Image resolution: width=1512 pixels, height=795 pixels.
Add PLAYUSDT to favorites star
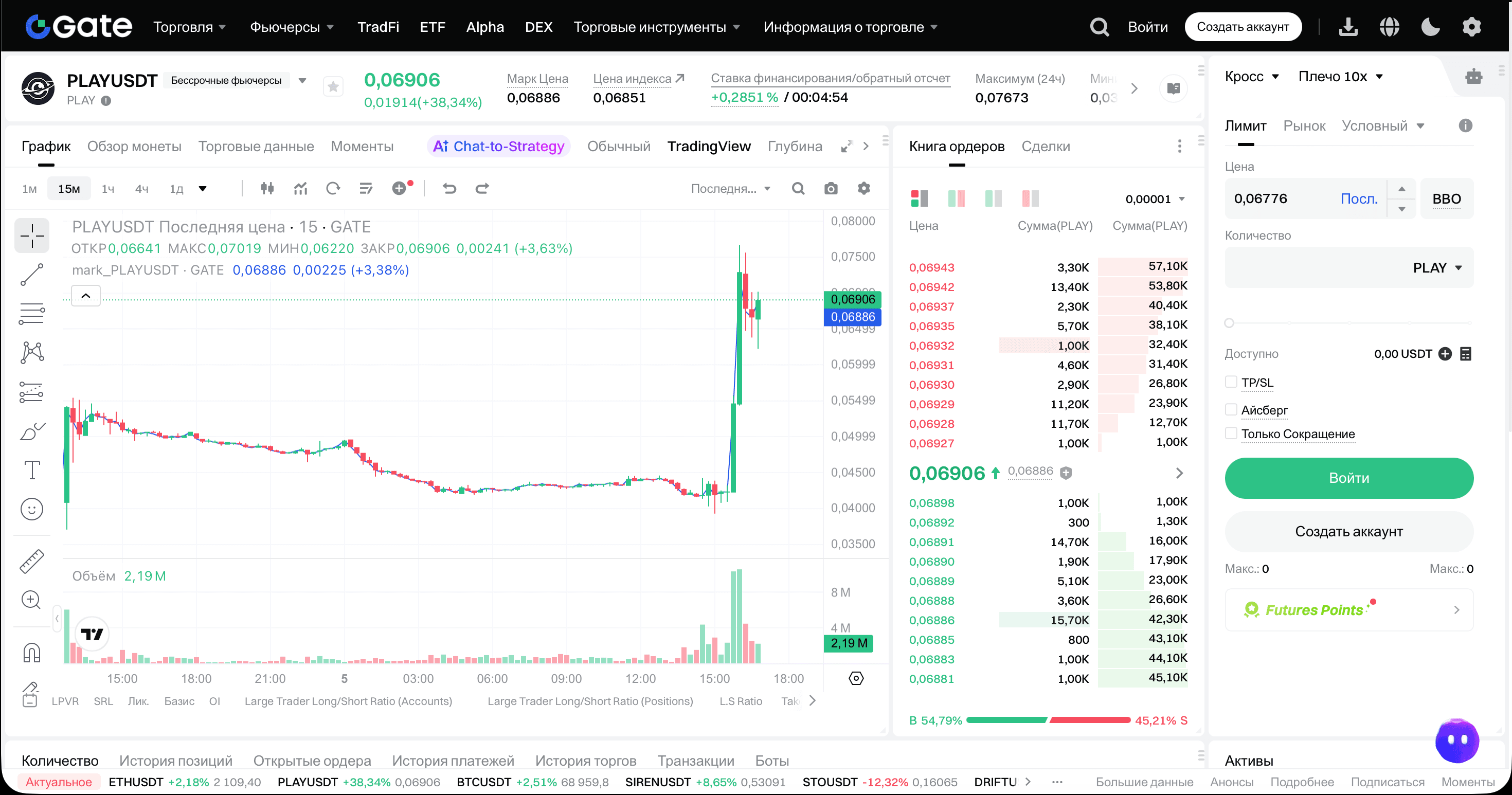coord(333,87)
